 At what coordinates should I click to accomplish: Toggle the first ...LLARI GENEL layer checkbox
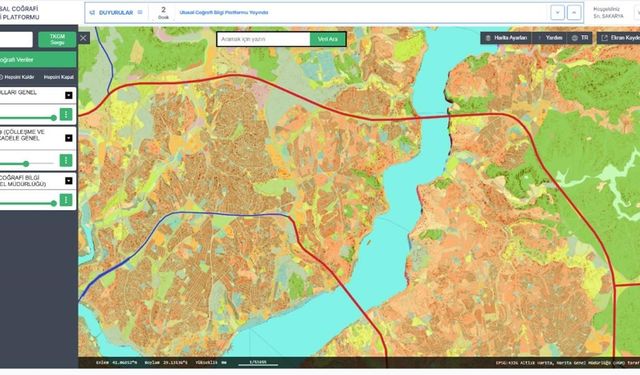pyautogui.click(x=69, y=95)
